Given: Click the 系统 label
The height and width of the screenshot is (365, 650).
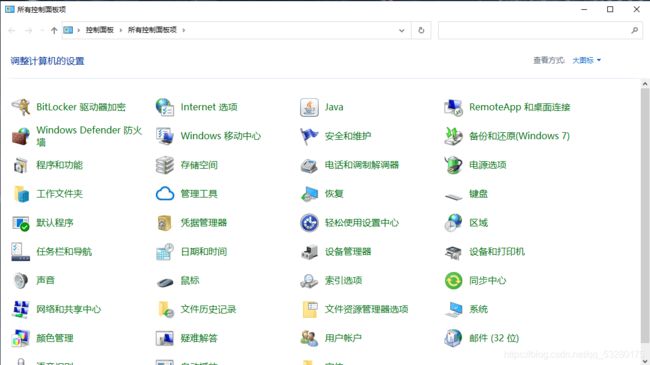Looking at the screenshot, I should click(x=478, y=309).
